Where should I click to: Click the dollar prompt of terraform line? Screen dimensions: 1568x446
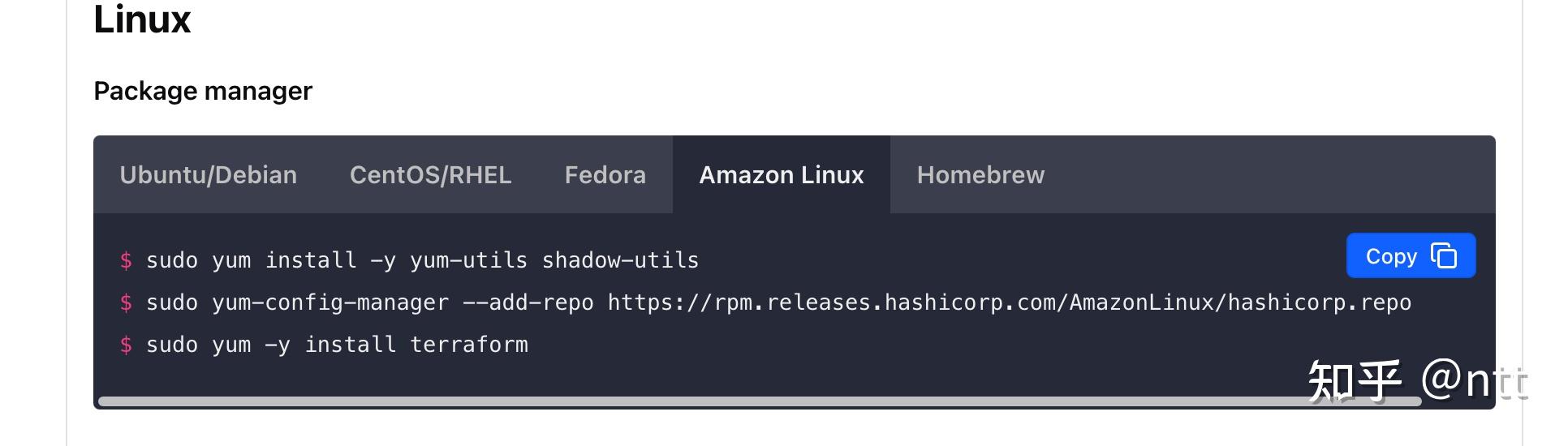pos(126,345)
